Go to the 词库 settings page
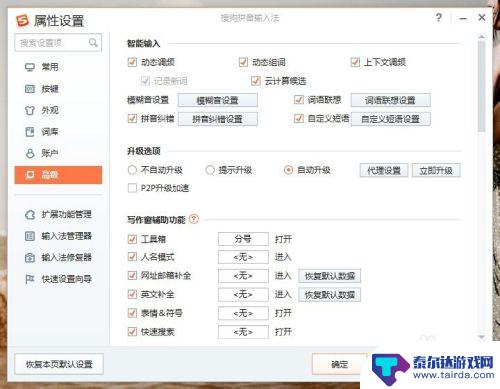The image size is (500, 389). pyautogui.click(x=58, y=132)
